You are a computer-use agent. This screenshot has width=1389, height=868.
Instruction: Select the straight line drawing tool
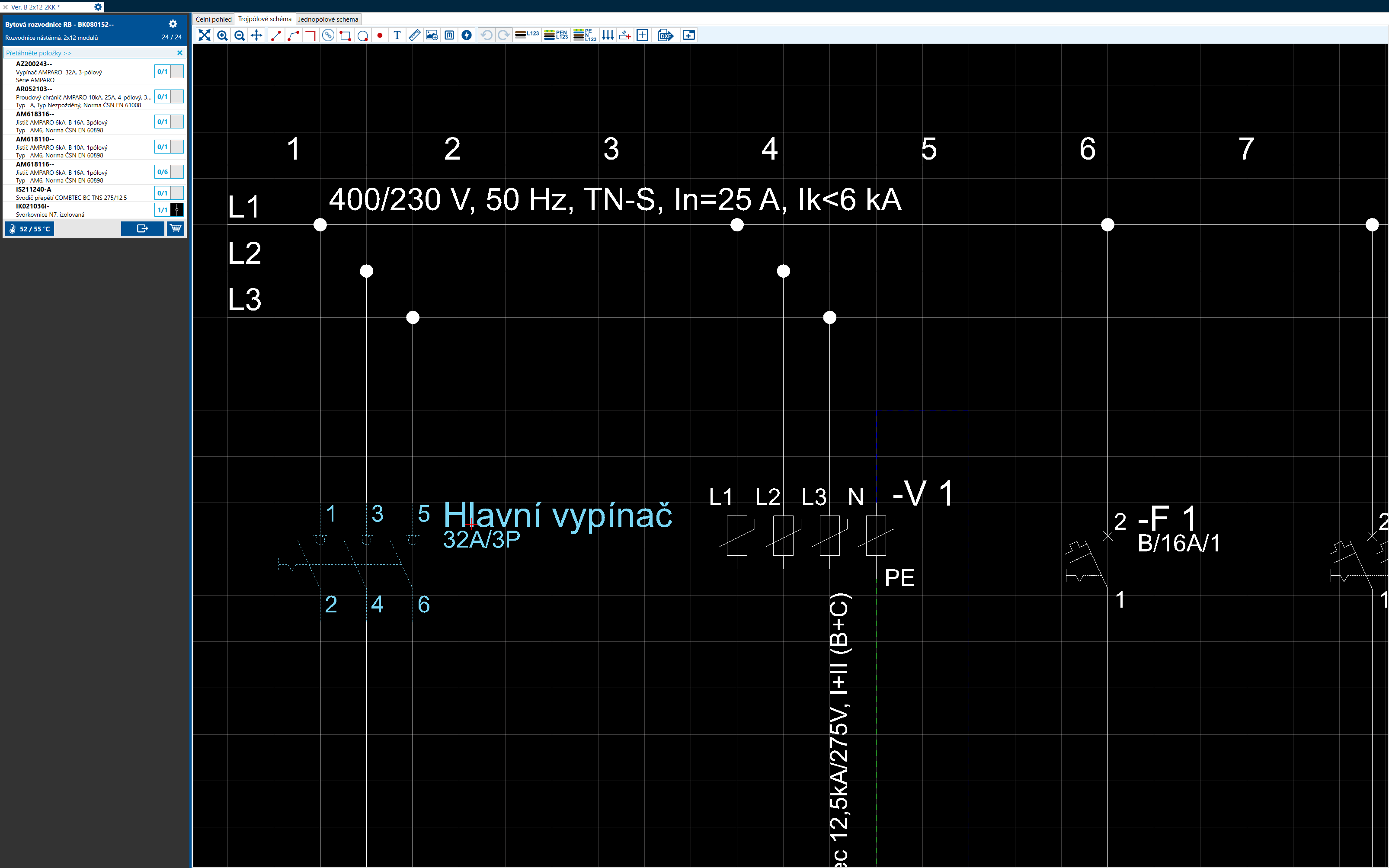click(x=276, y=35)
